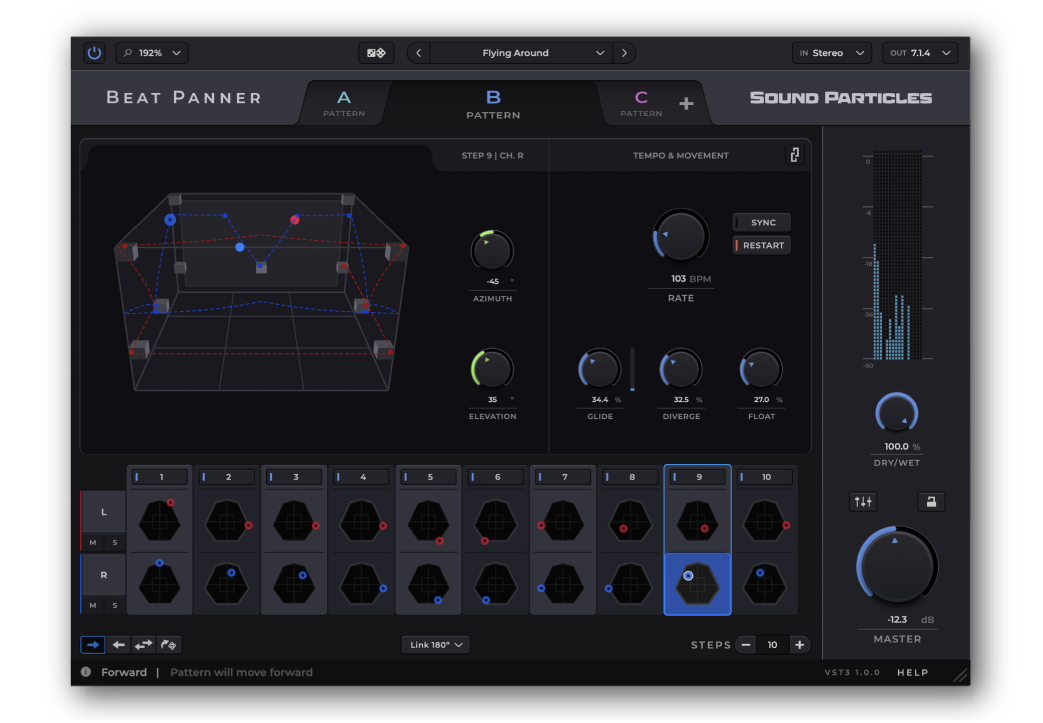
Task: Select step 3 L channel position pad
Action: (x=294, y=520)
